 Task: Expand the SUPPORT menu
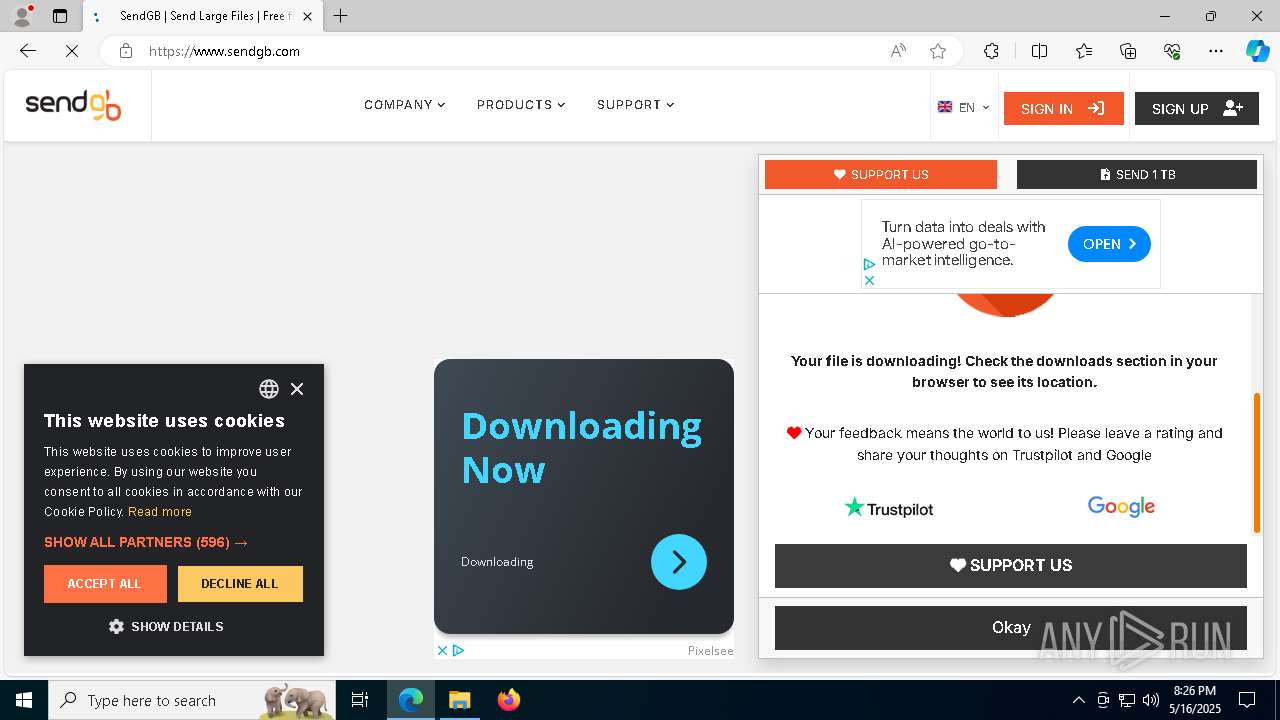pyautogui.click(x=635, y=105)
